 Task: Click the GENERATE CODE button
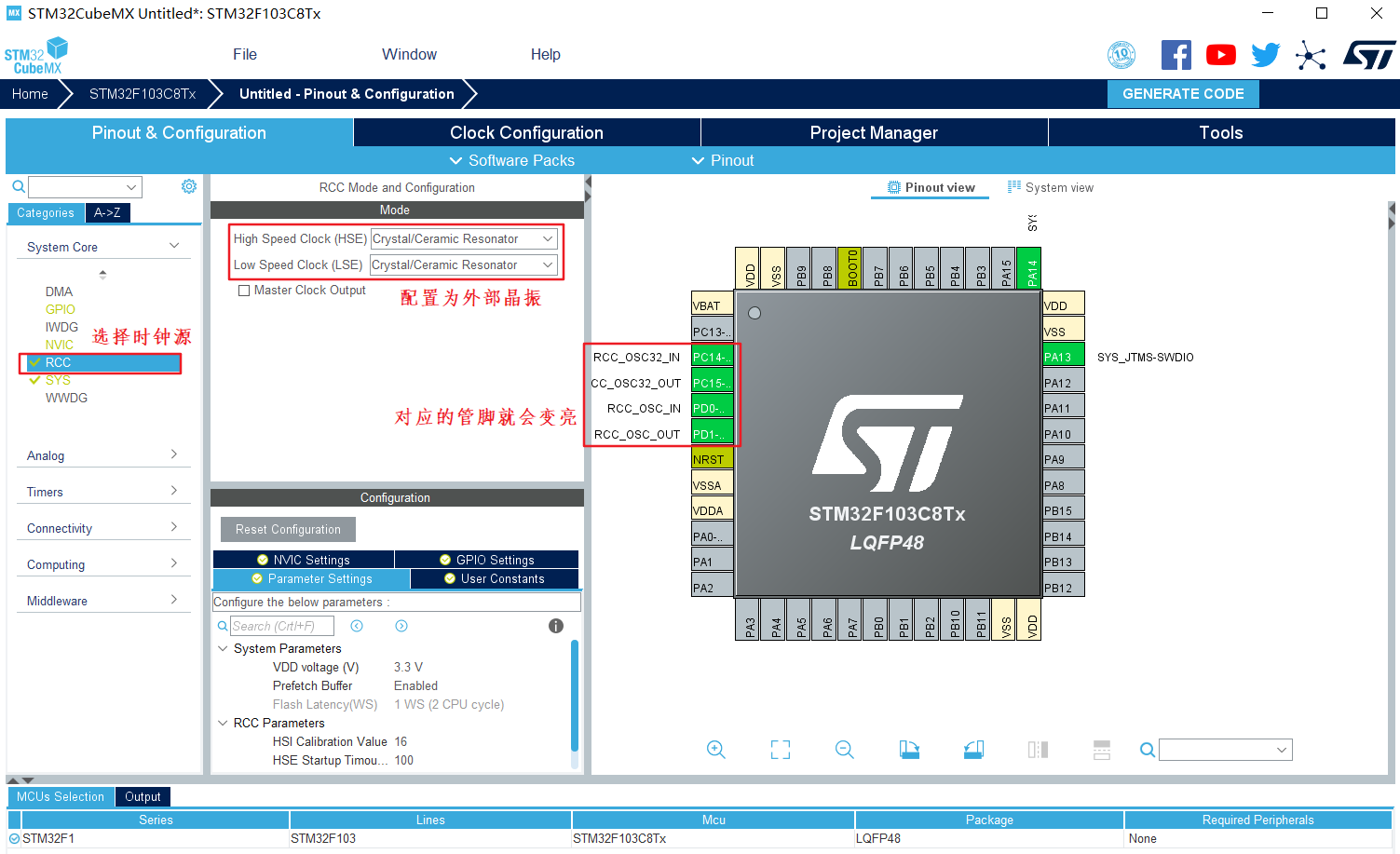1183,93
